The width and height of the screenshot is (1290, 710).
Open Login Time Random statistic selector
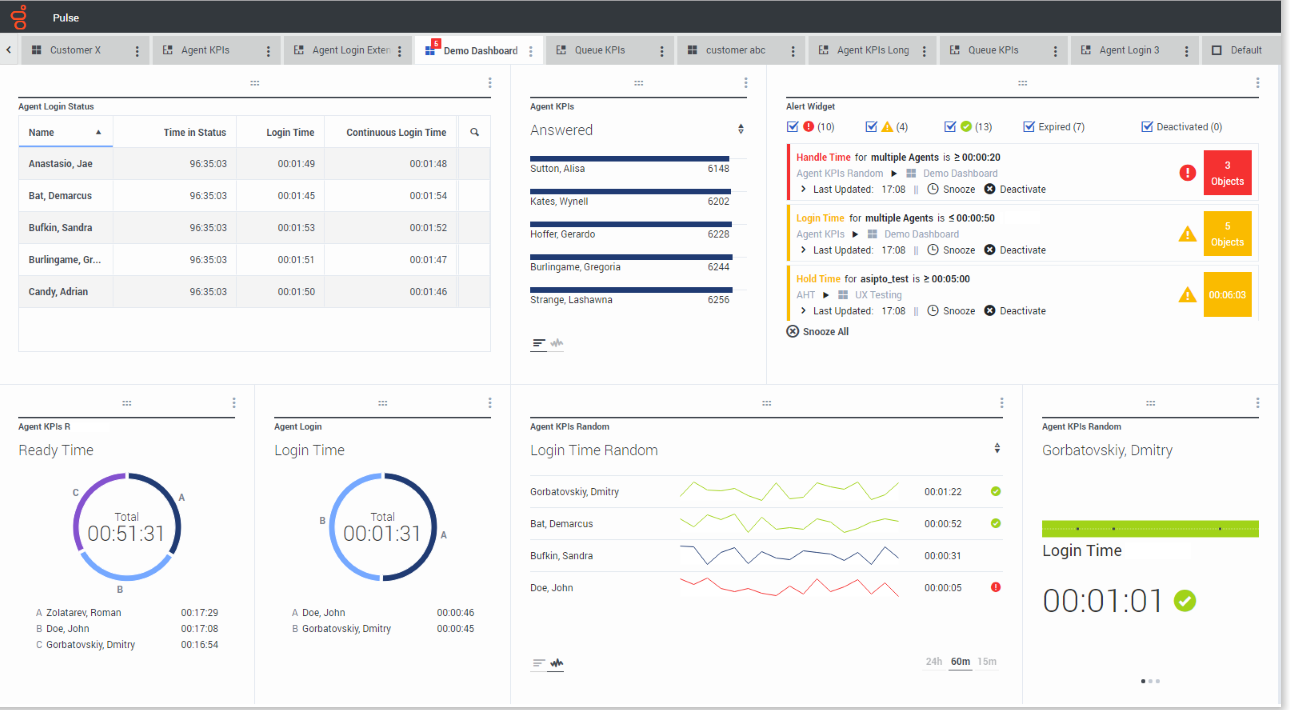point(996,449)
